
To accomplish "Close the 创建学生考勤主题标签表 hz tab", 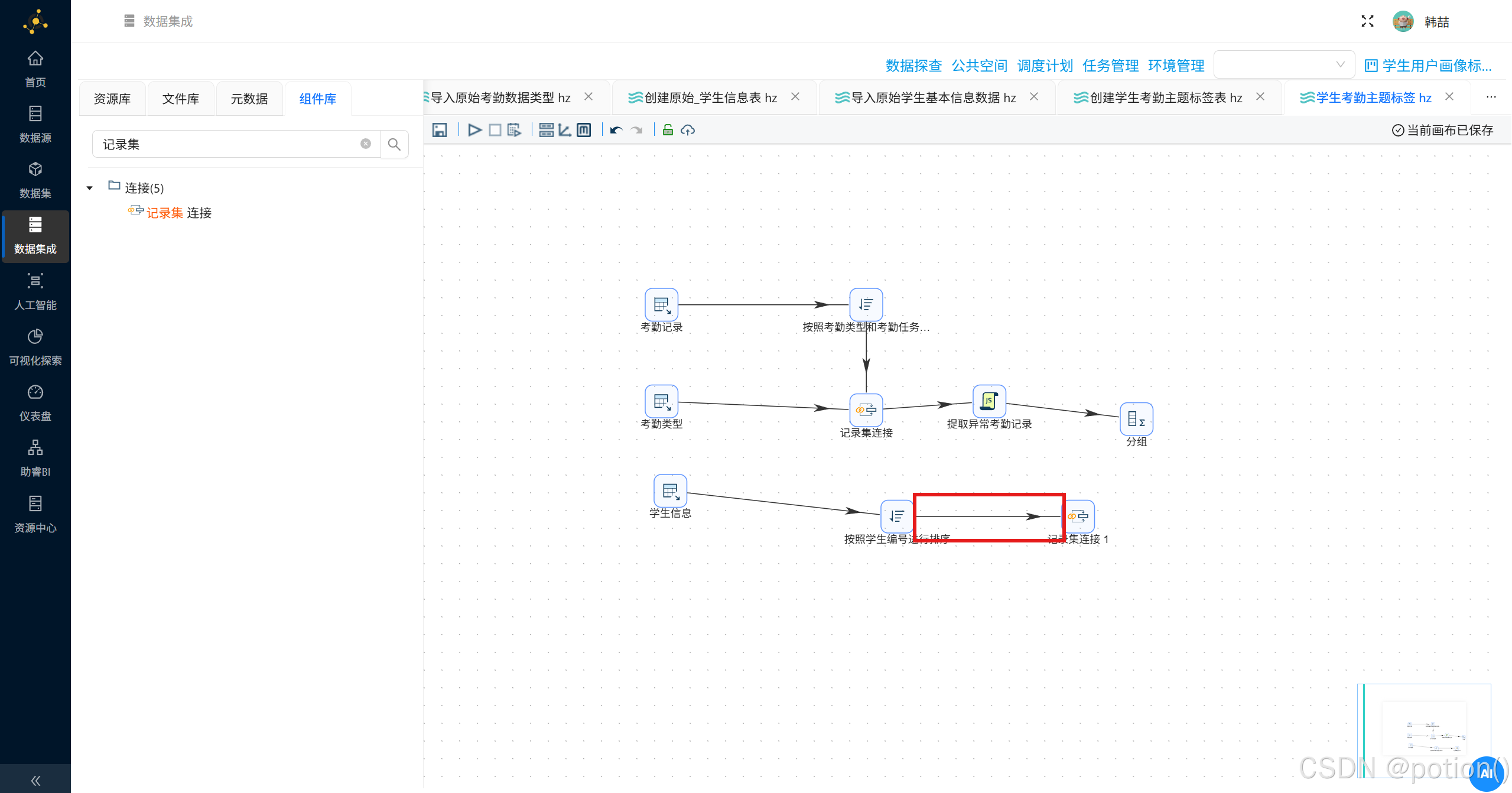I will [x=1260, y=96].
